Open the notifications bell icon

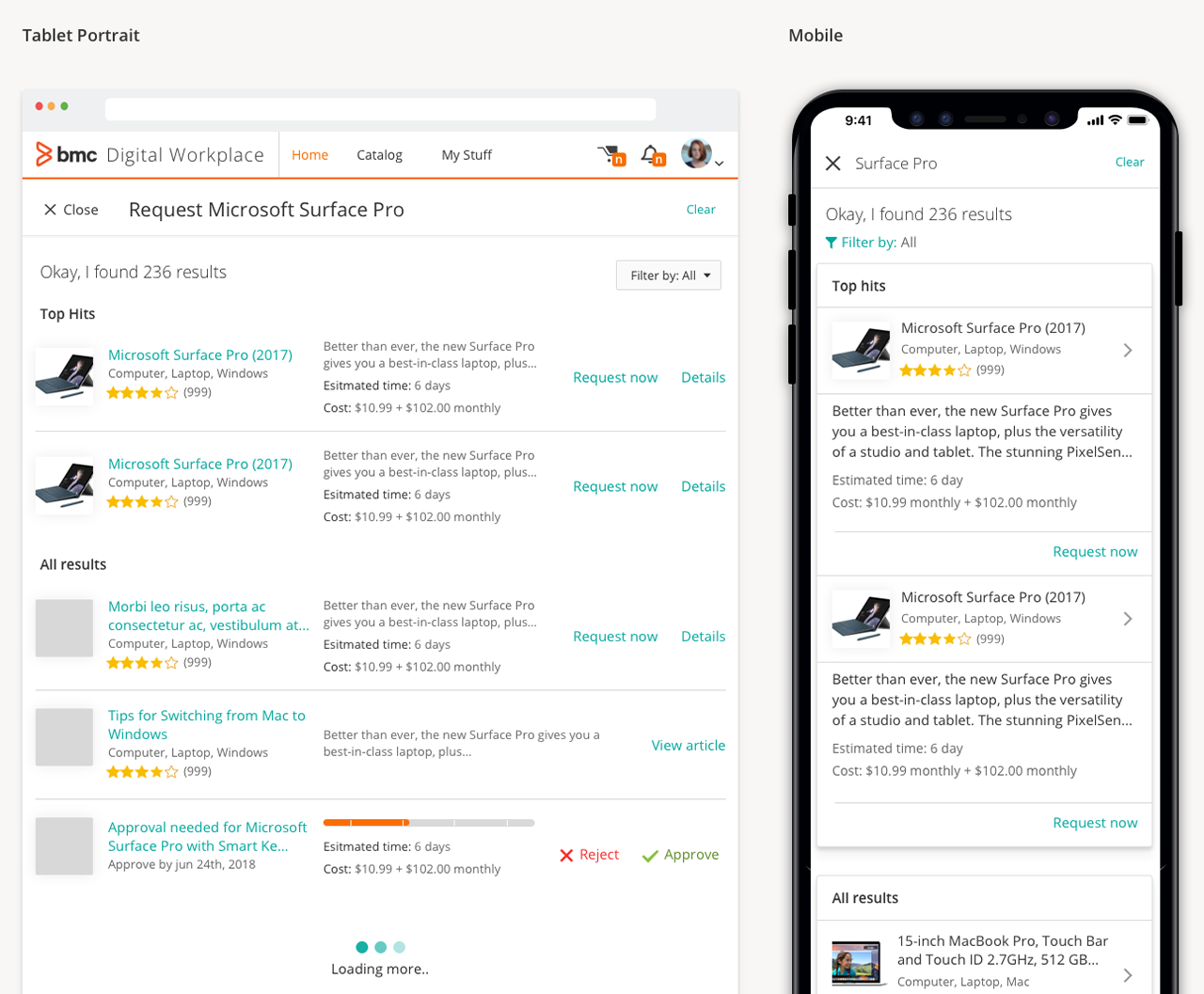point(653,155)
